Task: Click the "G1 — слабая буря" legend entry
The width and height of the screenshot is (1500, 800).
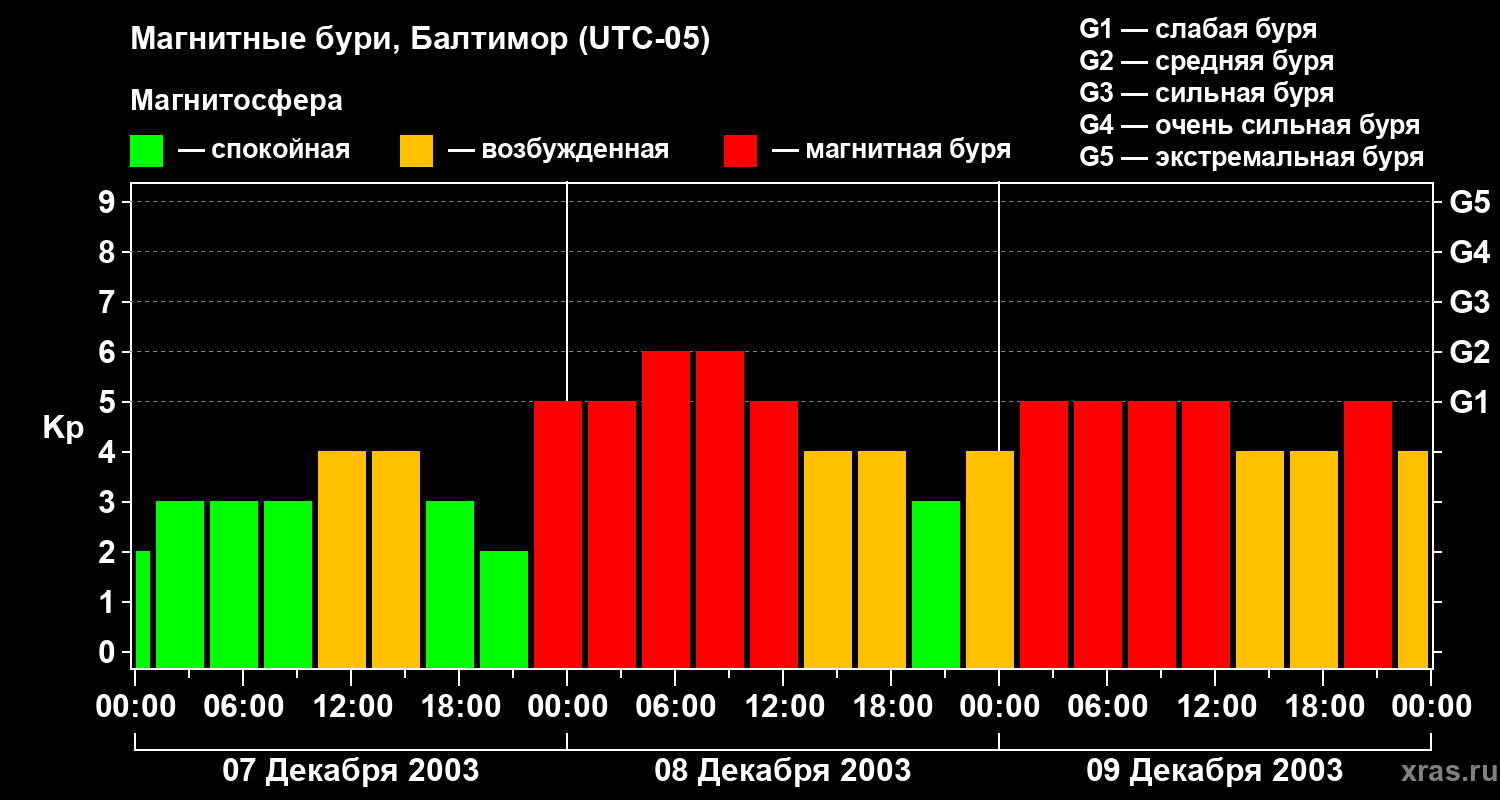Action: click(1198, 29)
